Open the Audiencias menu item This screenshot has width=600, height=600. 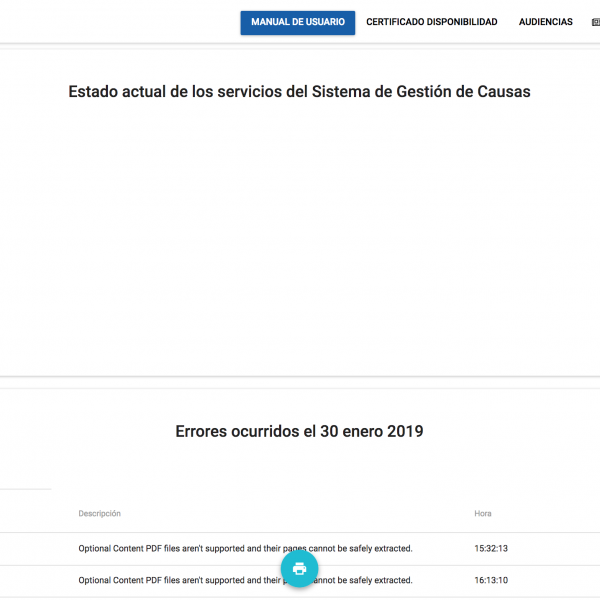point(545,22)
